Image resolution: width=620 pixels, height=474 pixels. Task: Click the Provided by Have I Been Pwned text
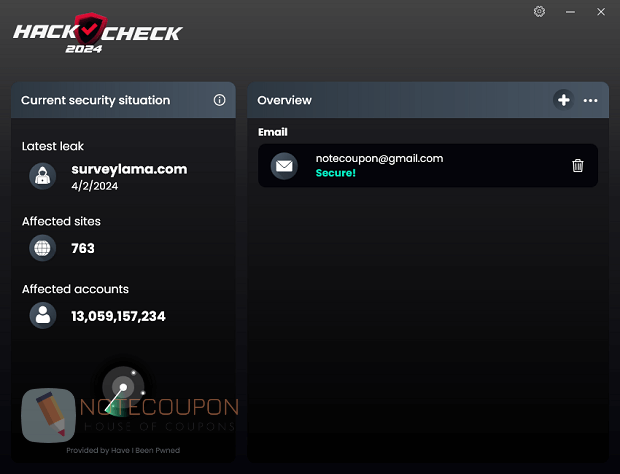tap(123, 450)
